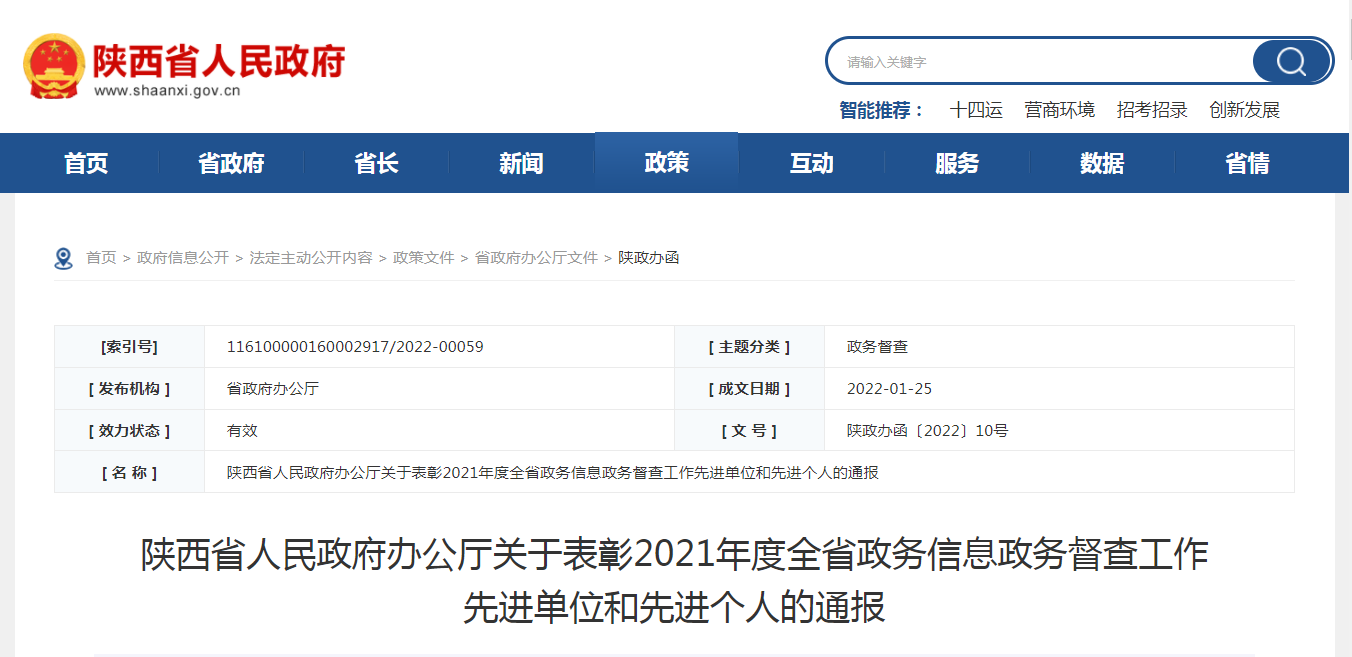Go to 省政府办公厅文件 breadcrumb link

[x=536, y=258]
